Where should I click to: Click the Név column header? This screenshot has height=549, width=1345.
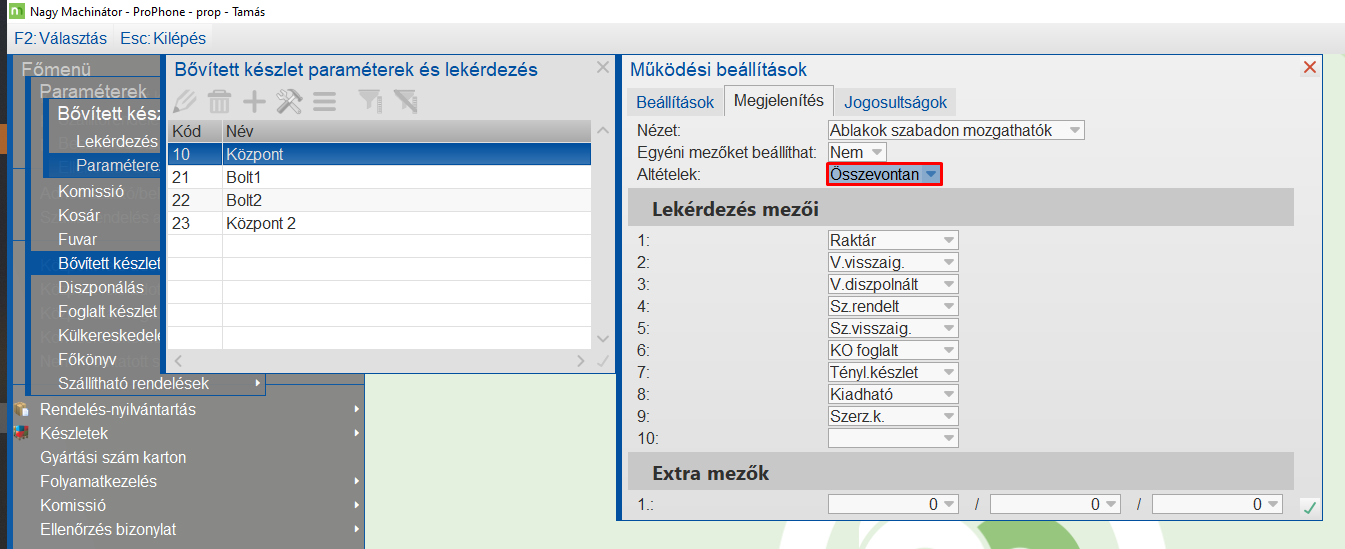tap(407, 131)
